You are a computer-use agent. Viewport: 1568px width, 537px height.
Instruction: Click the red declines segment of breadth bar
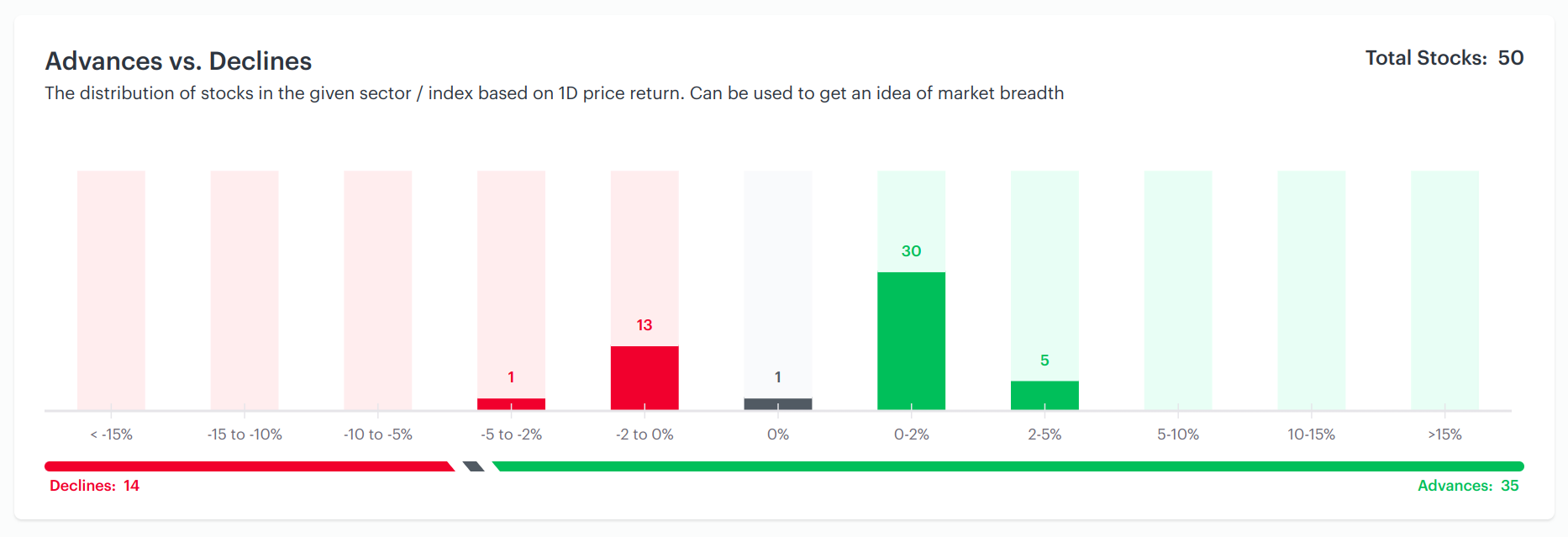point(250,466)
